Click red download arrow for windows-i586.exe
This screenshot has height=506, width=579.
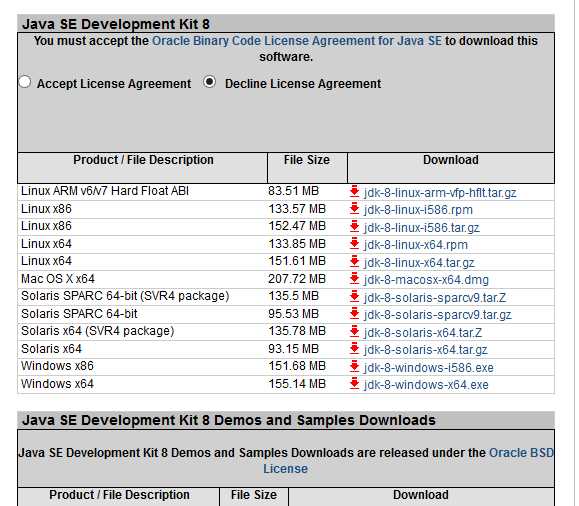[354, 366]
